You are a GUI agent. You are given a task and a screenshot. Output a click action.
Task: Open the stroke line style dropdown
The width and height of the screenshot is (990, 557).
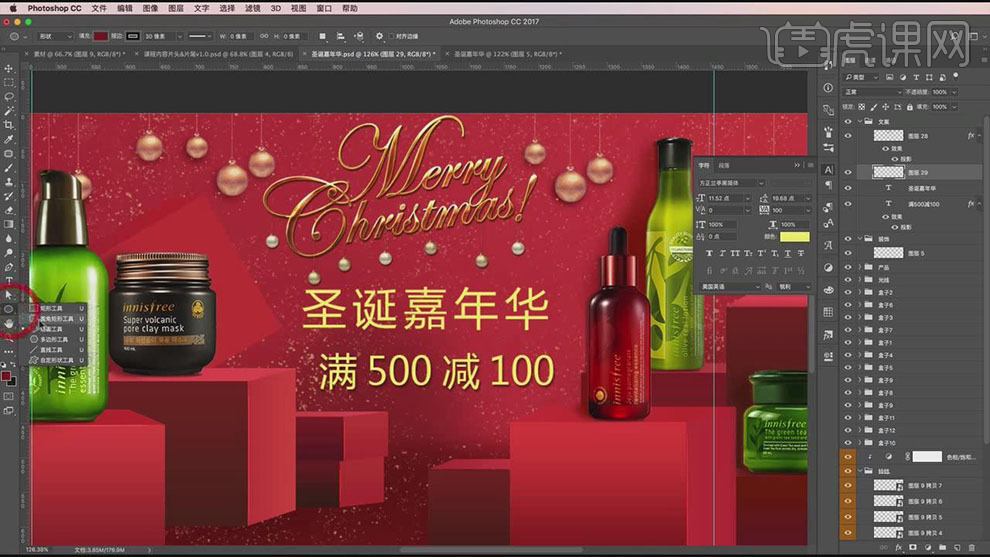(x=201, y=37)
